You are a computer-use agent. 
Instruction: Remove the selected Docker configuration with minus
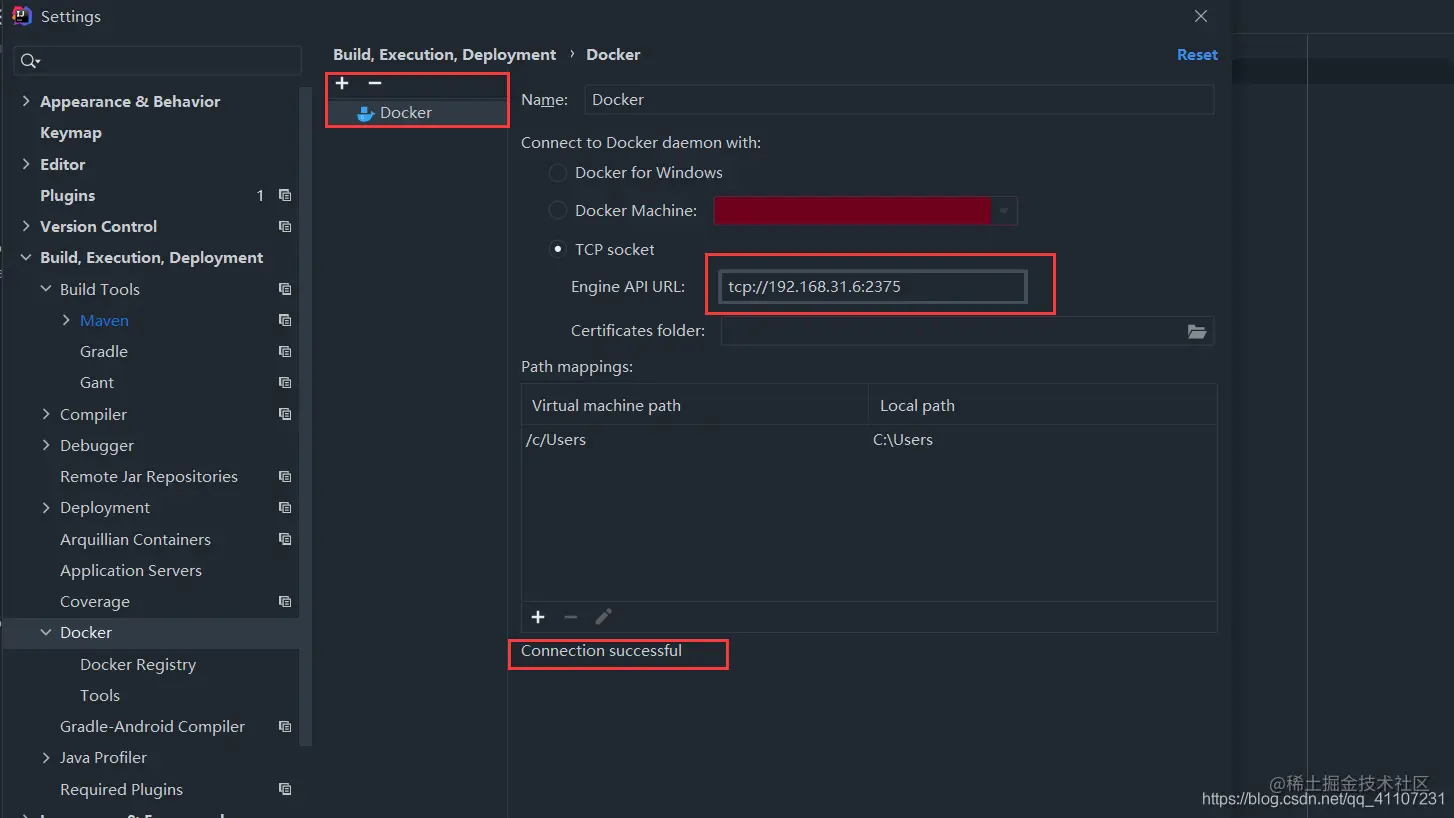pyautogui.click(x=375, y=84)
